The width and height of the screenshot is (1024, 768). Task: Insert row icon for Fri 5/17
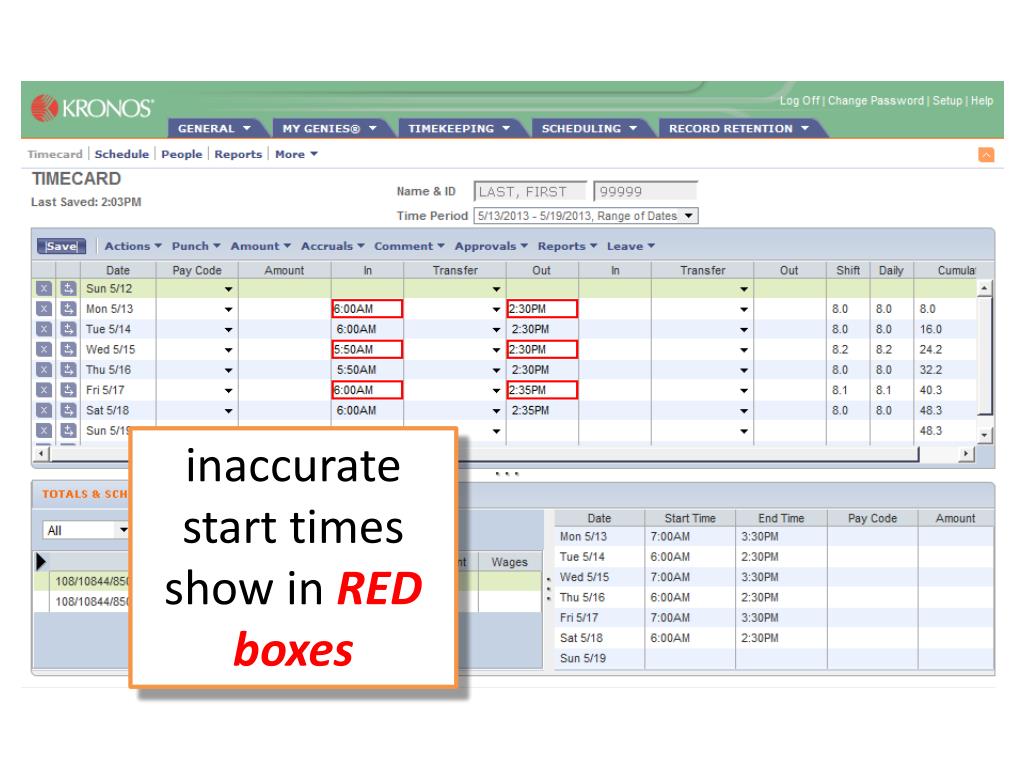tap(68, 390)
